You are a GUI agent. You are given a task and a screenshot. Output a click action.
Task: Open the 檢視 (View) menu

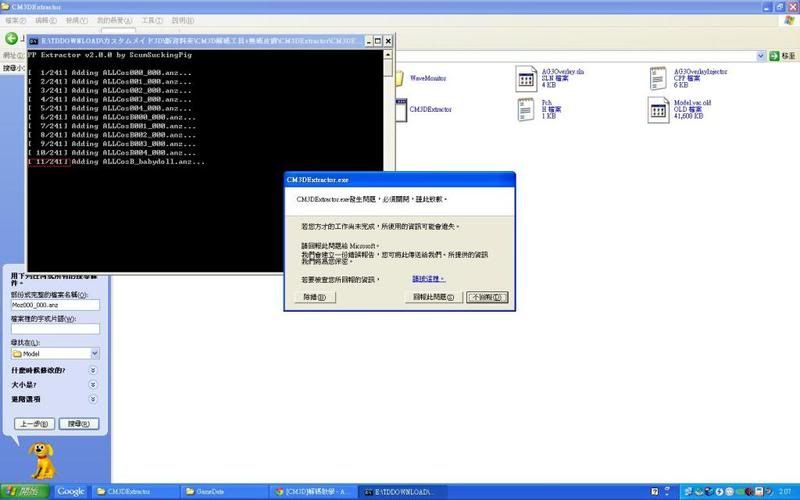(x=76, y=20)
